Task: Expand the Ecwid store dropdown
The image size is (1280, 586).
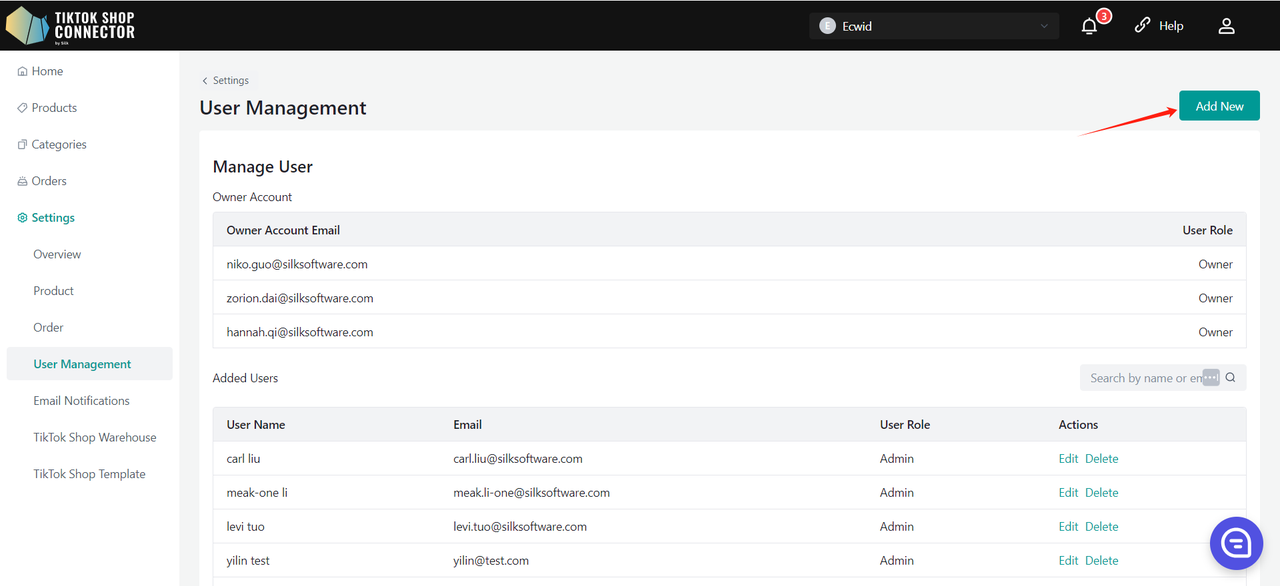Action: (x=934, y=26)
